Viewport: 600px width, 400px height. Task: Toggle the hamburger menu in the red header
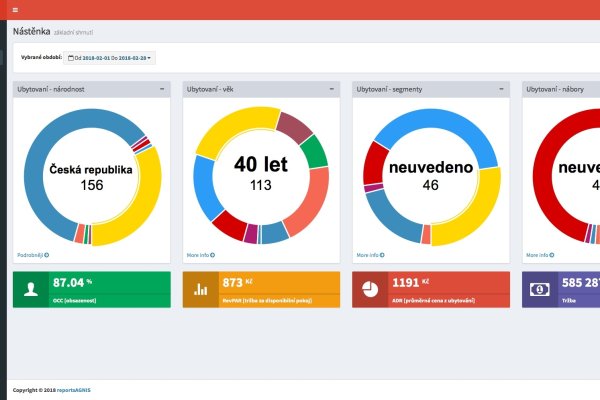(x=15, y=9)
